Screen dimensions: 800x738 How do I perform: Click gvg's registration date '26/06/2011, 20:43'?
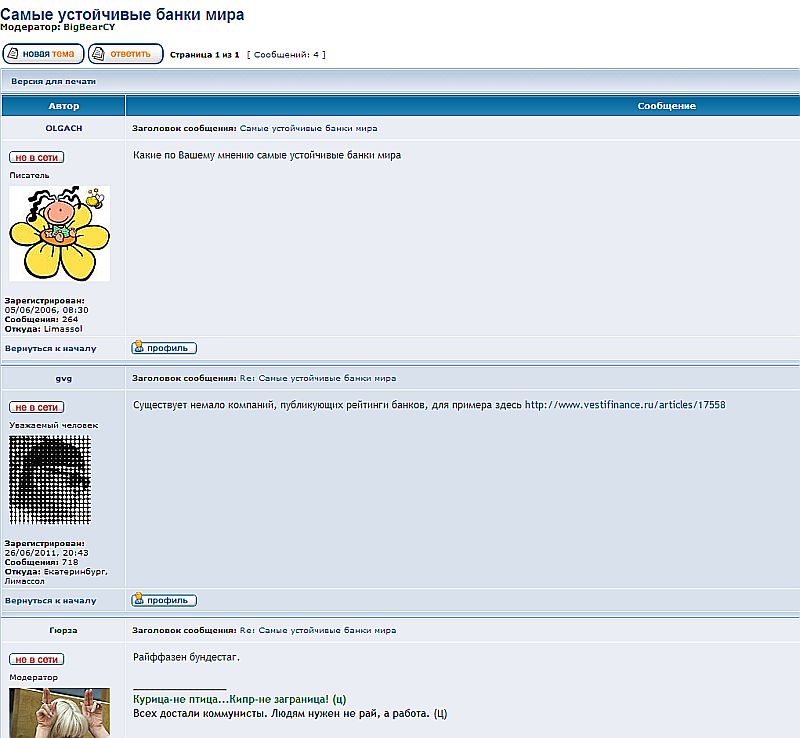tap(46, 553)
